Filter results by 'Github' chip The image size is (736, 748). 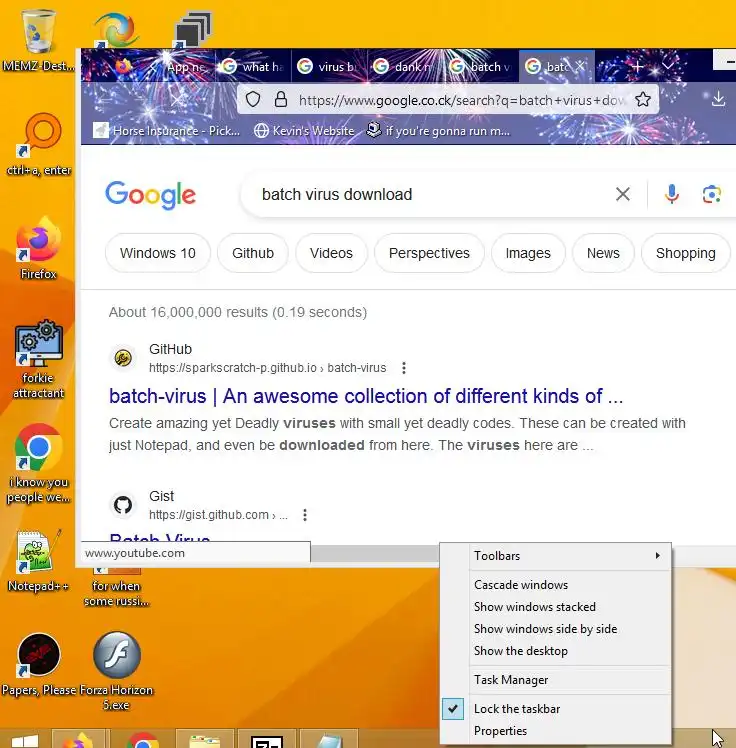tap(253, 253)
